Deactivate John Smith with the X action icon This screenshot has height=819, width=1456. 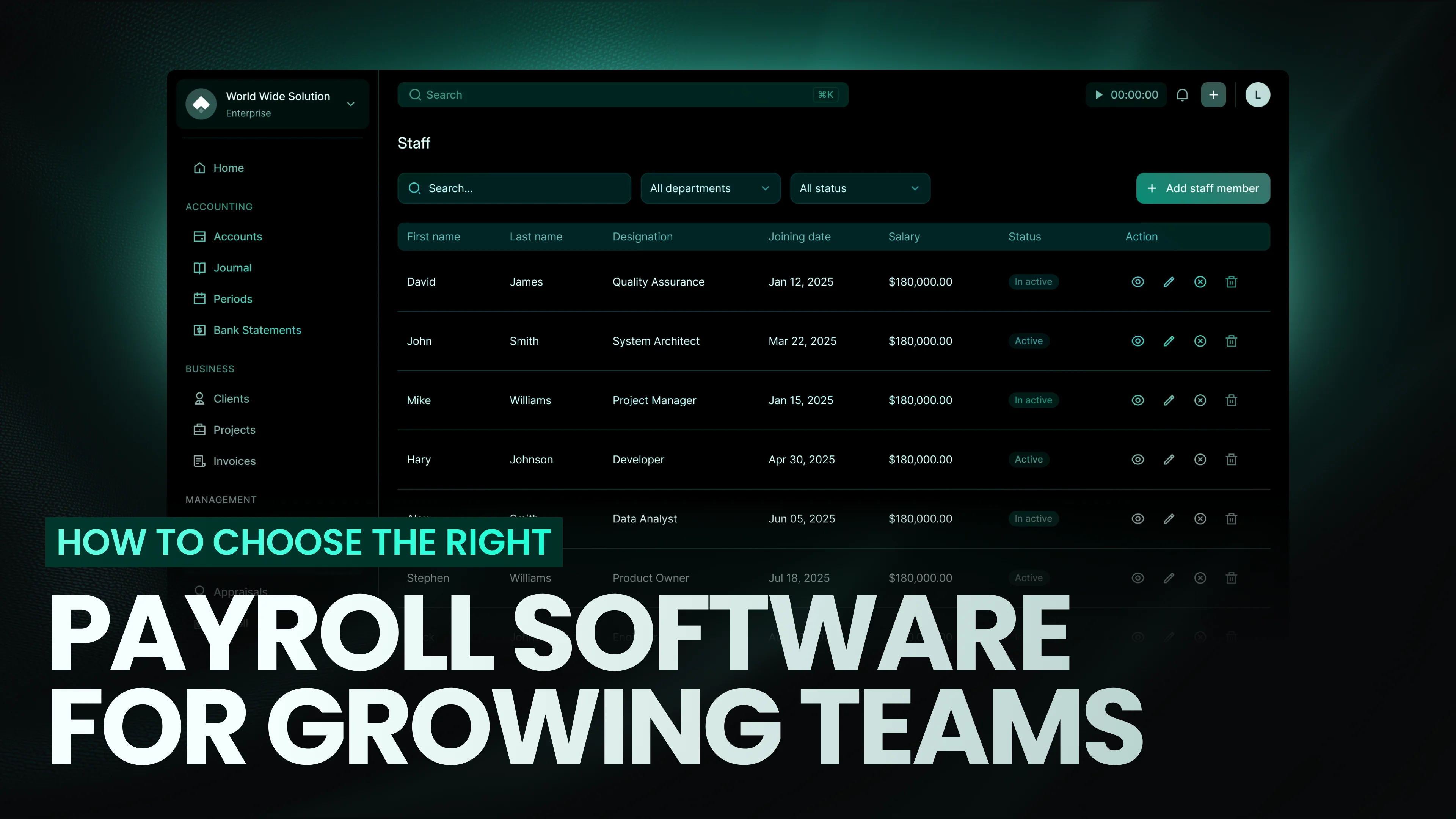[1200, 341]
